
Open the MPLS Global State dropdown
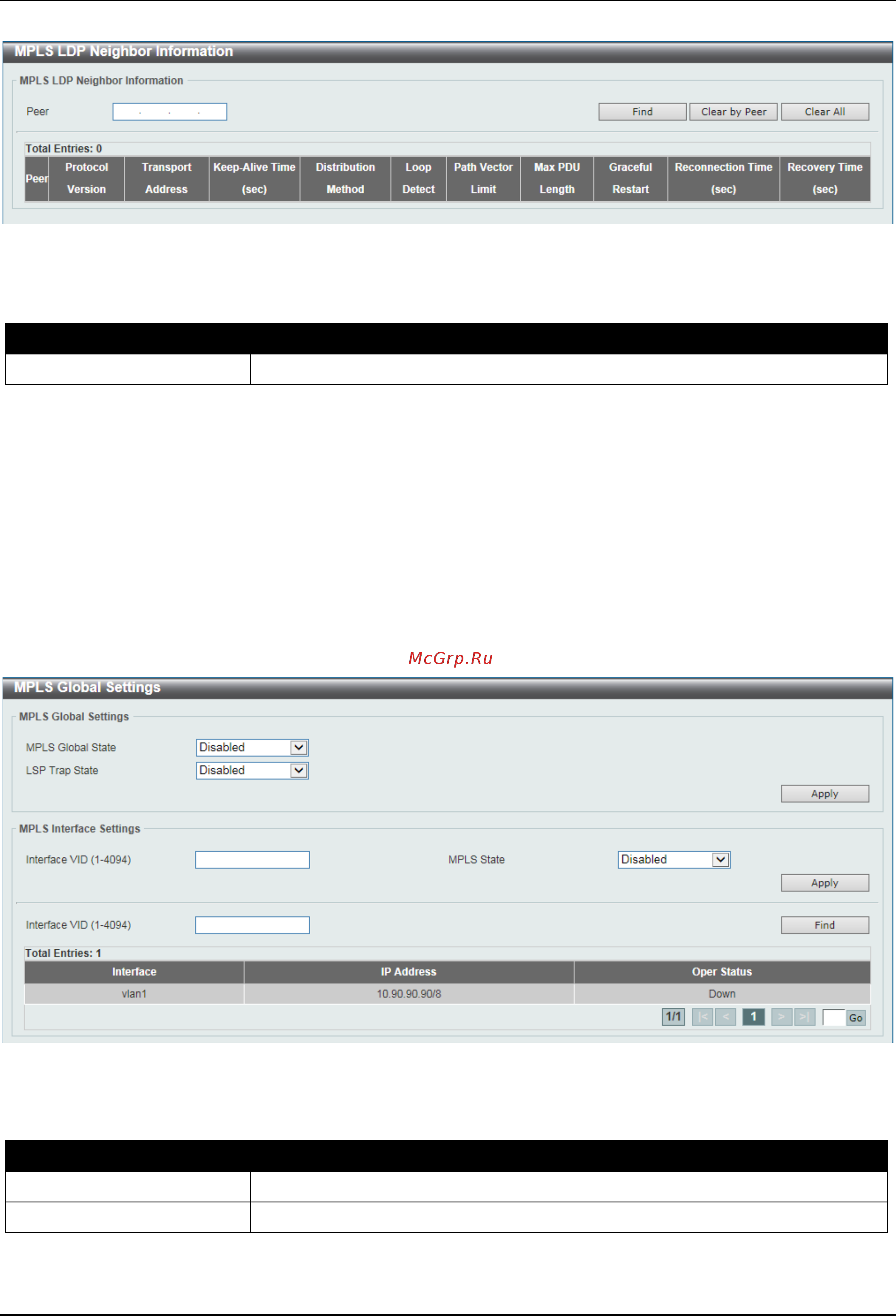click(252, 748)
